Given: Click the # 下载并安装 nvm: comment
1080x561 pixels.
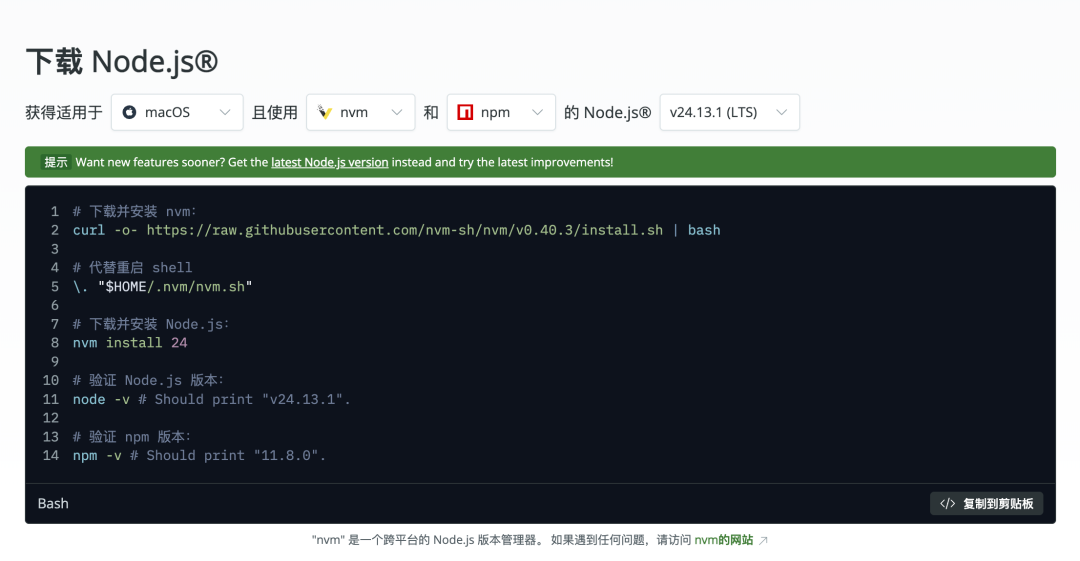Looking at the screenshot, I should [134, 212].
